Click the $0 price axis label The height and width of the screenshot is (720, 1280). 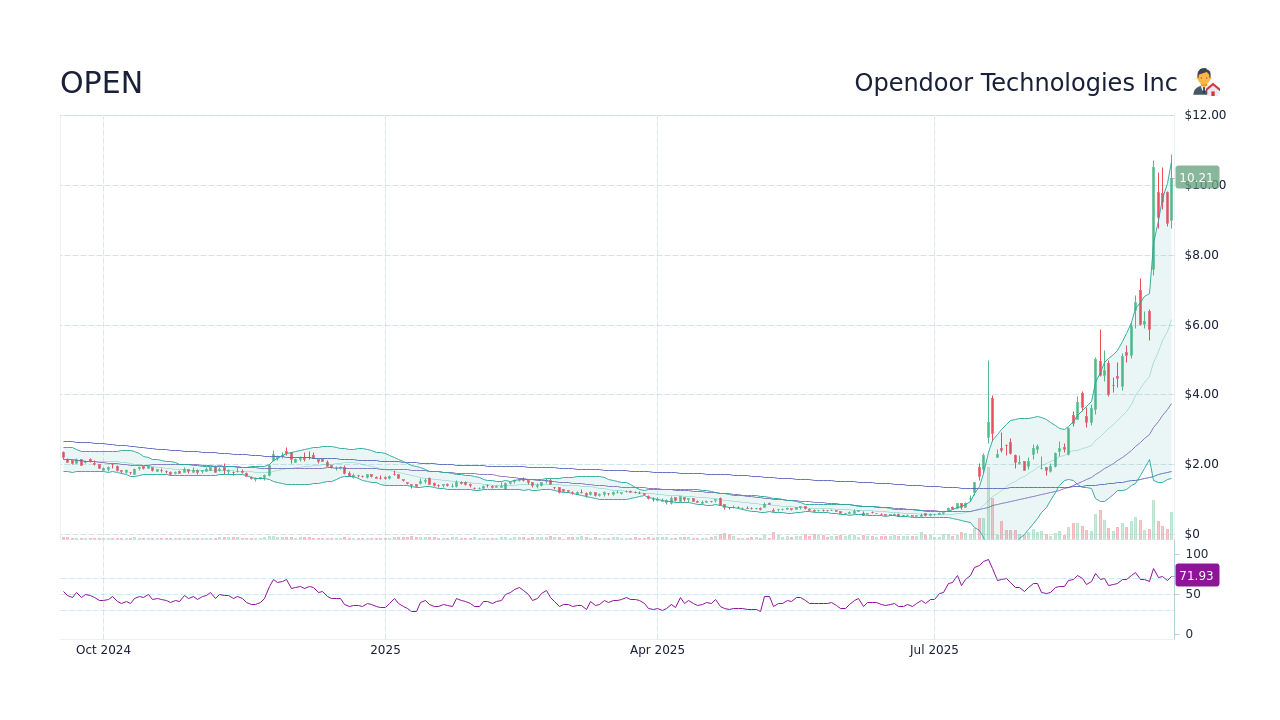1192,534
